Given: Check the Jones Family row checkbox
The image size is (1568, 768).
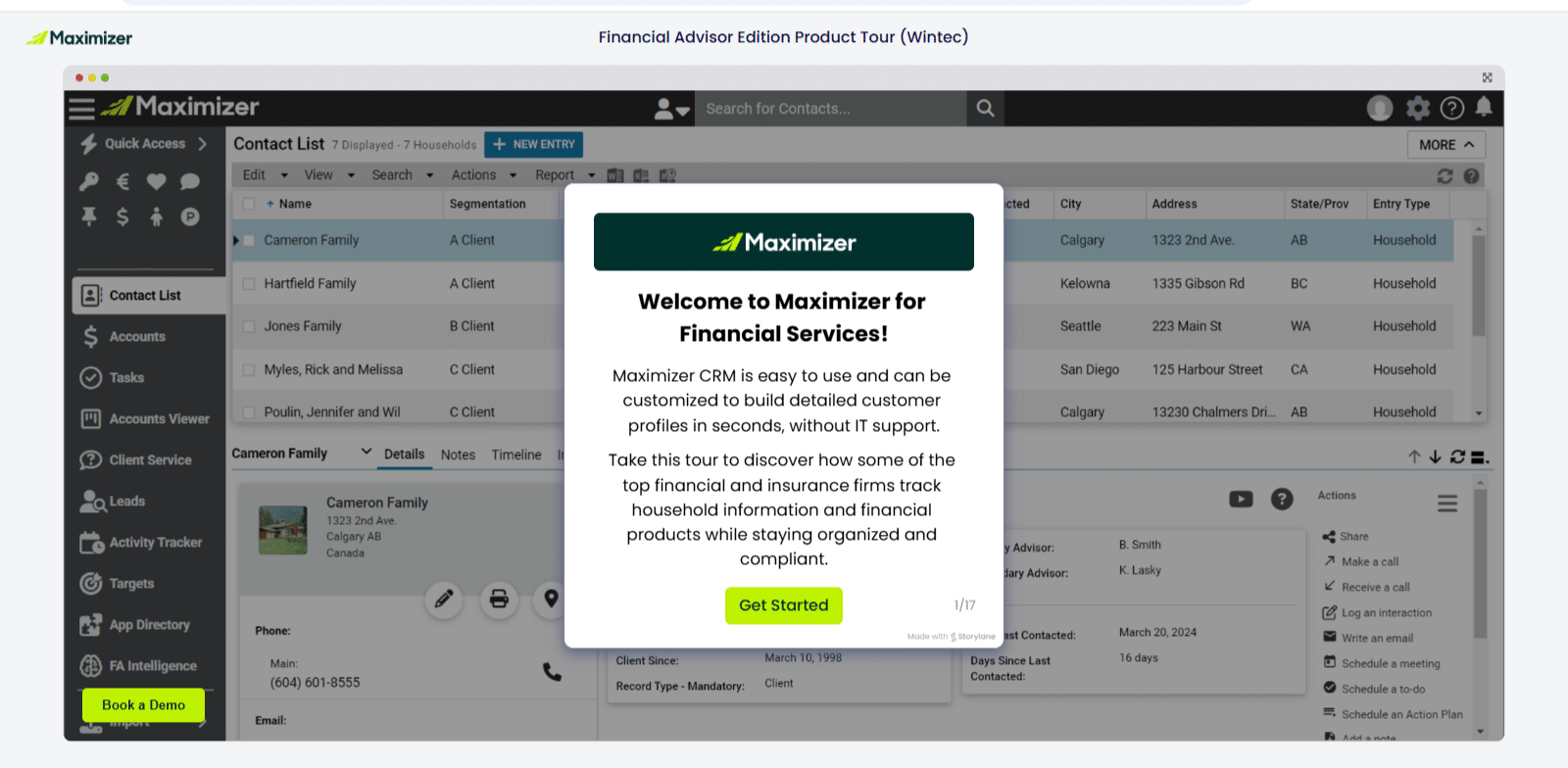Looking at the screenshot, I should (249, 326).
